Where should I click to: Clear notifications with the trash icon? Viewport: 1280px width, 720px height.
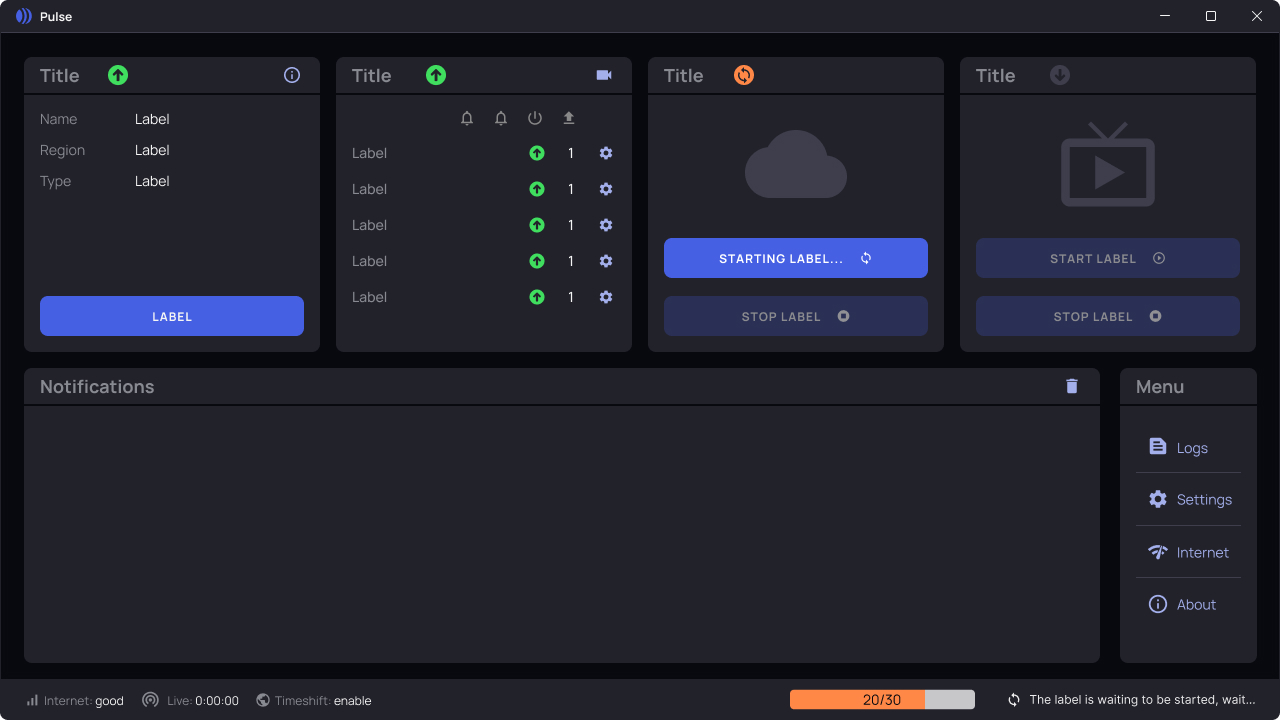click(x=1072, y=386)
